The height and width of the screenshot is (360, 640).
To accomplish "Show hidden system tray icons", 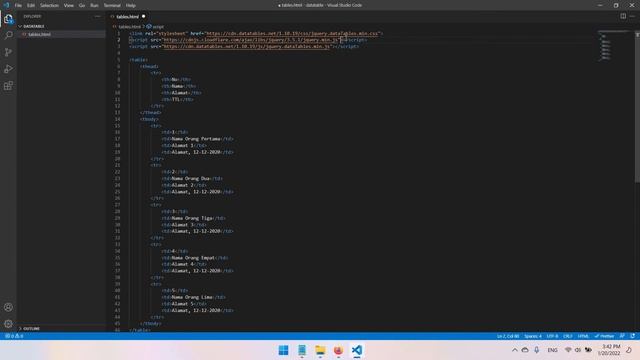I will click(515, 350).
